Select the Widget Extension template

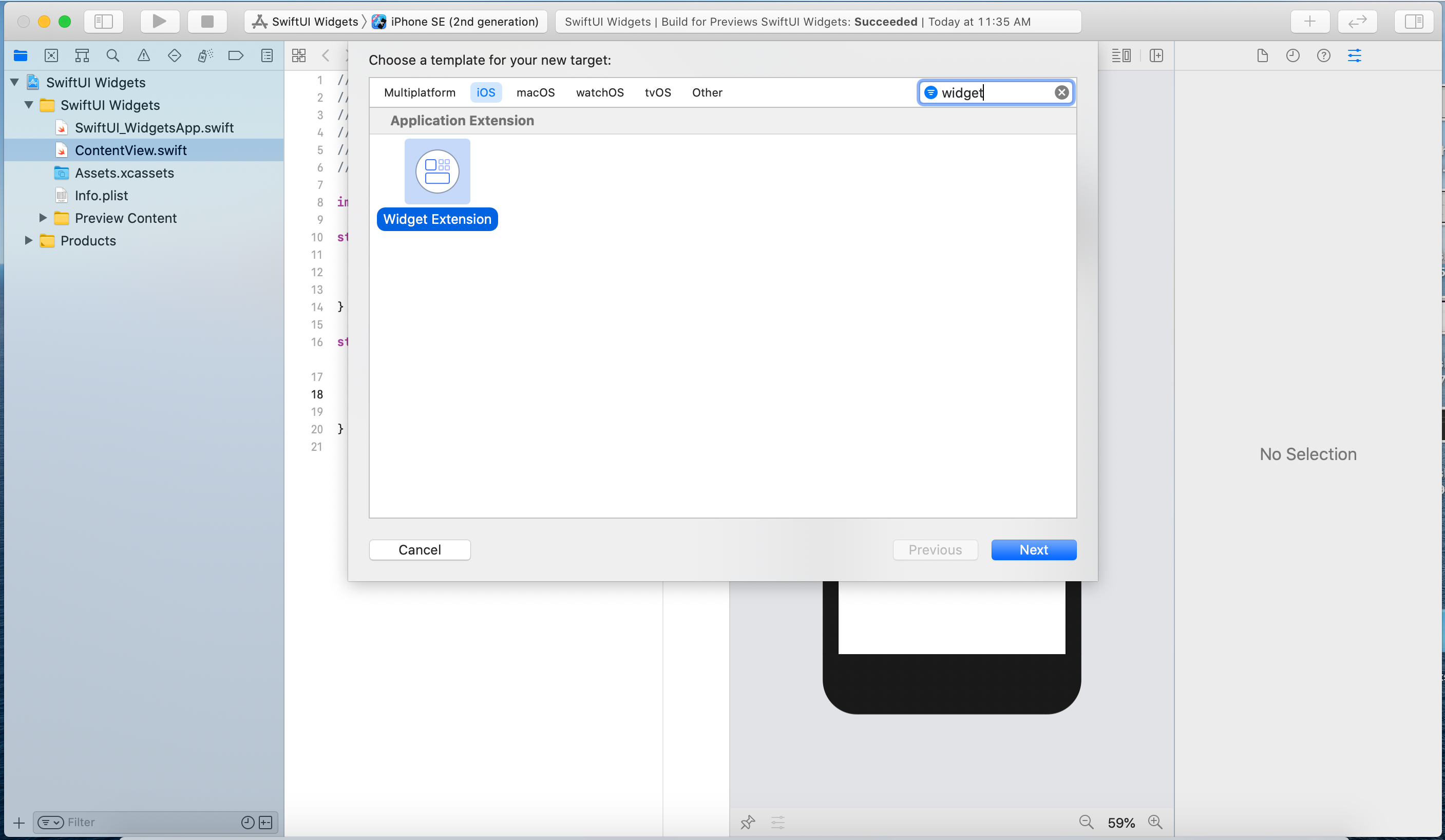(x=437, y=171)
